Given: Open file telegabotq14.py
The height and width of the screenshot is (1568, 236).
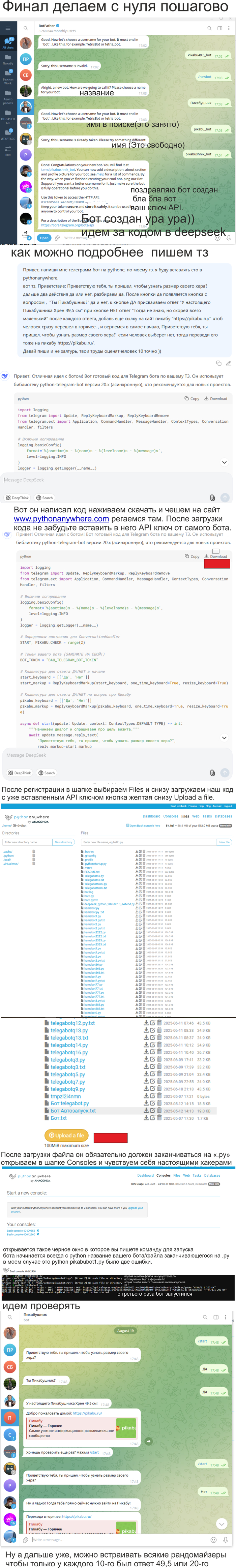Looking at the screenshot, I should [69, 1045].
